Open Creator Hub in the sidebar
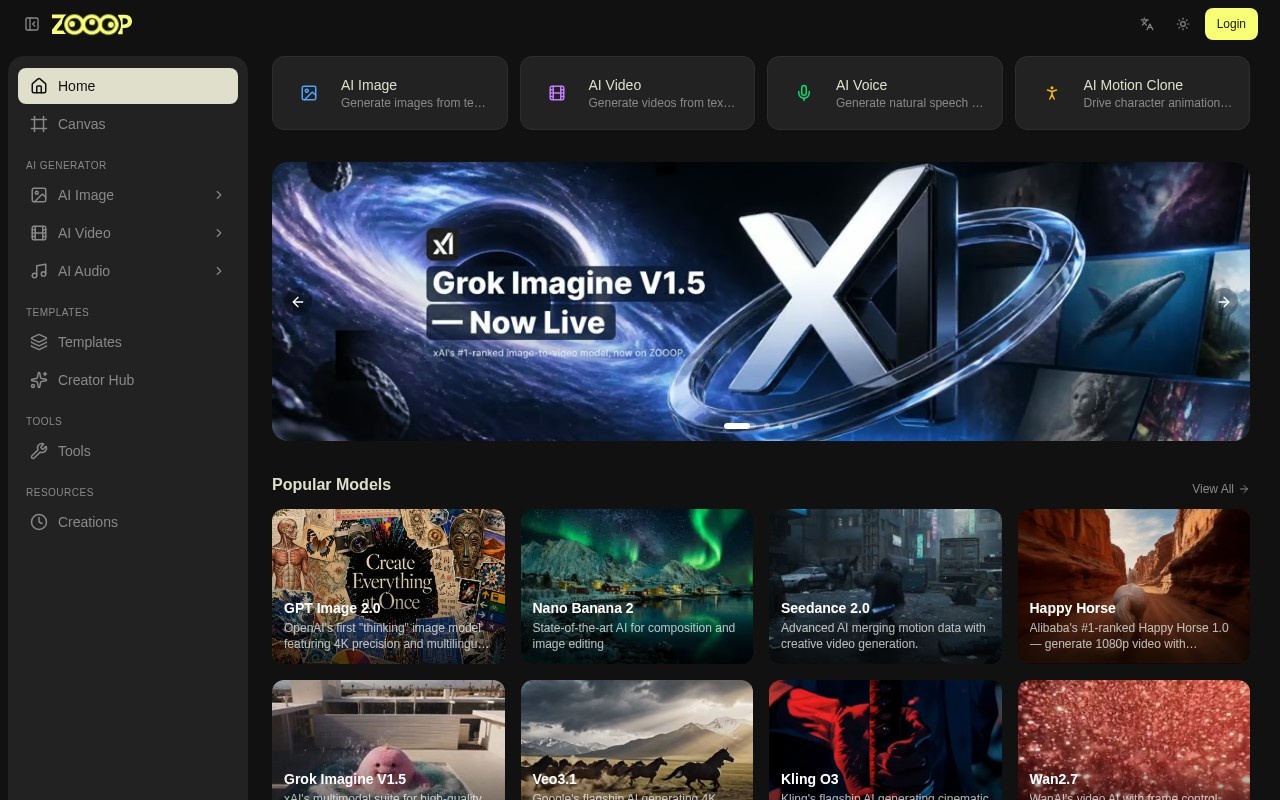Image resolution: width=1280 pixels, height=800 pixels. click(128, 380)
